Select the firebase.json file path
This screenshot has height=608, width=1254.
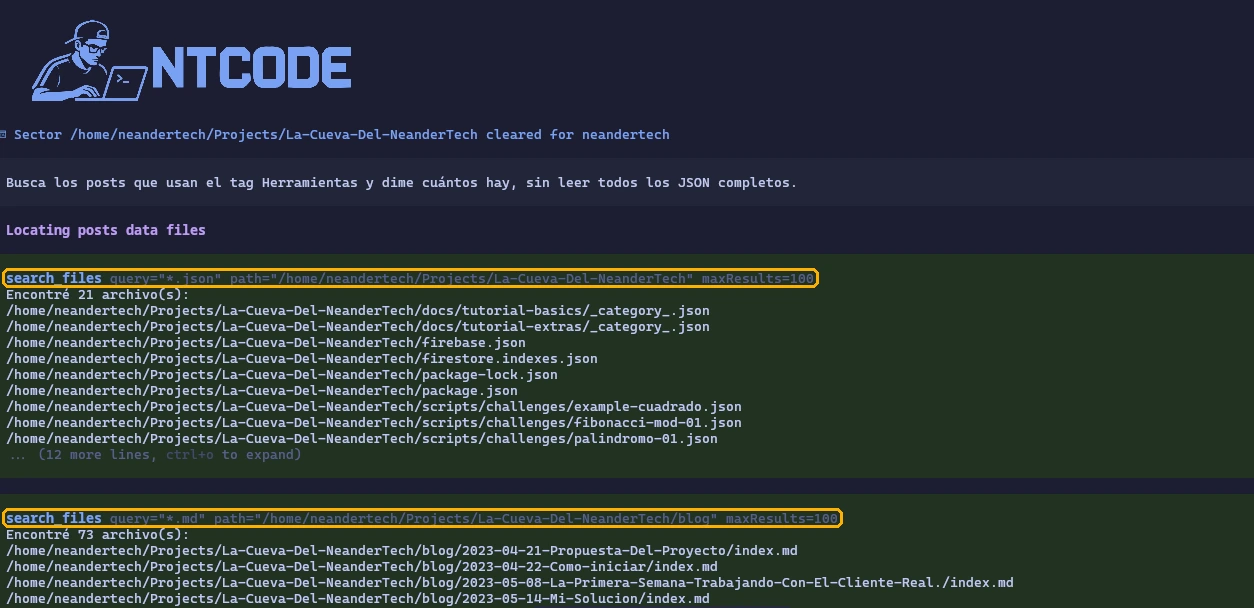tap(266, 342)
